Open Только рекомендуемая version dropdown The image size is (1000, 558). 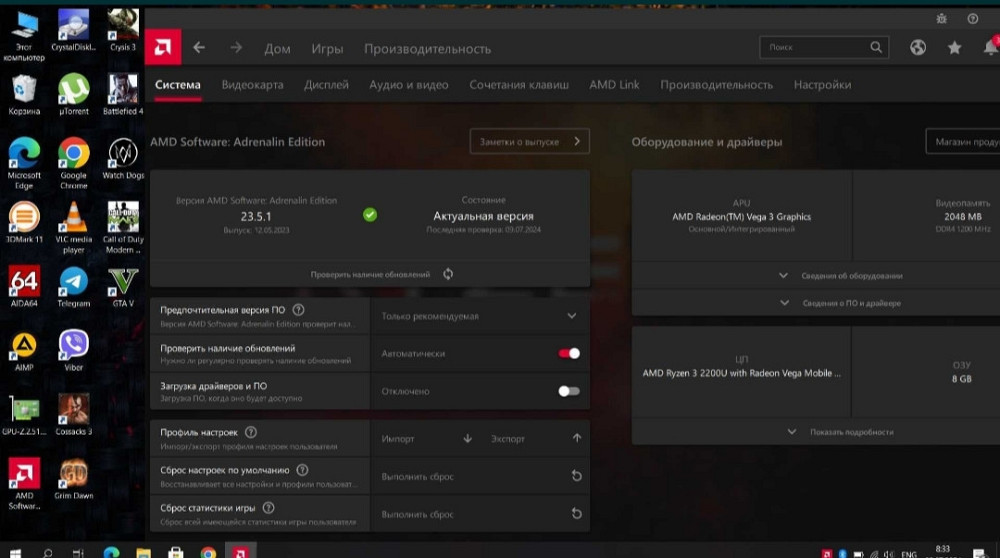coord(479,316)
